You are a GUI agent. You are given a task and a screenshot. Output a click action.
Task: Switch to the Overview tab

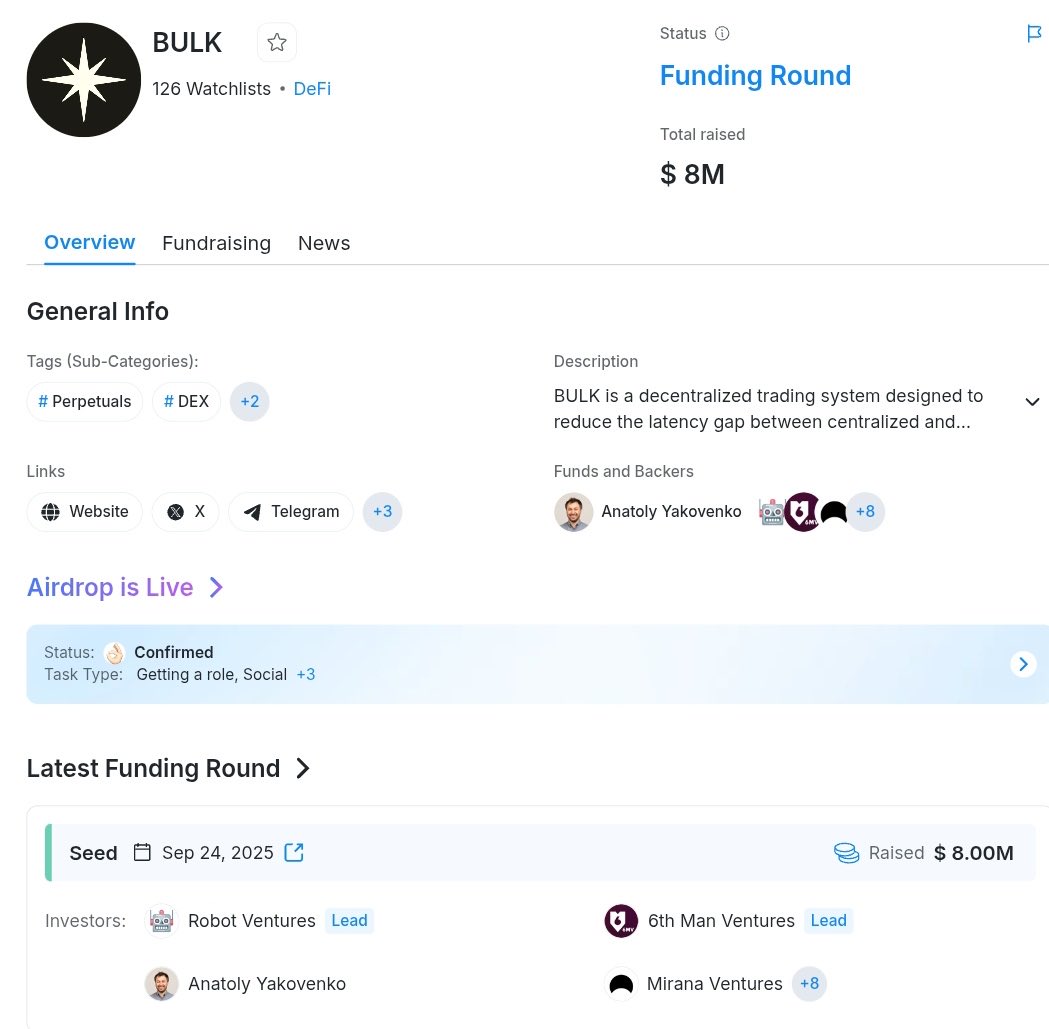[90, 242]
